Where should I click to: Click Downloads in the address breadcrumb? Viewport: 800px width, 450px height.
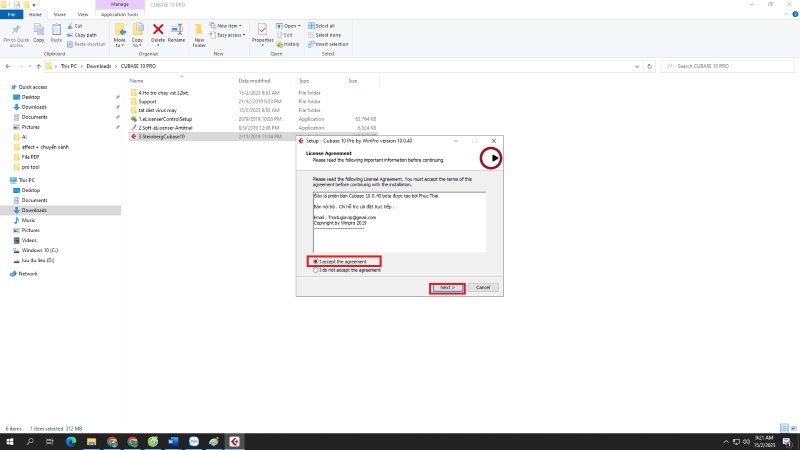point(98,66)
